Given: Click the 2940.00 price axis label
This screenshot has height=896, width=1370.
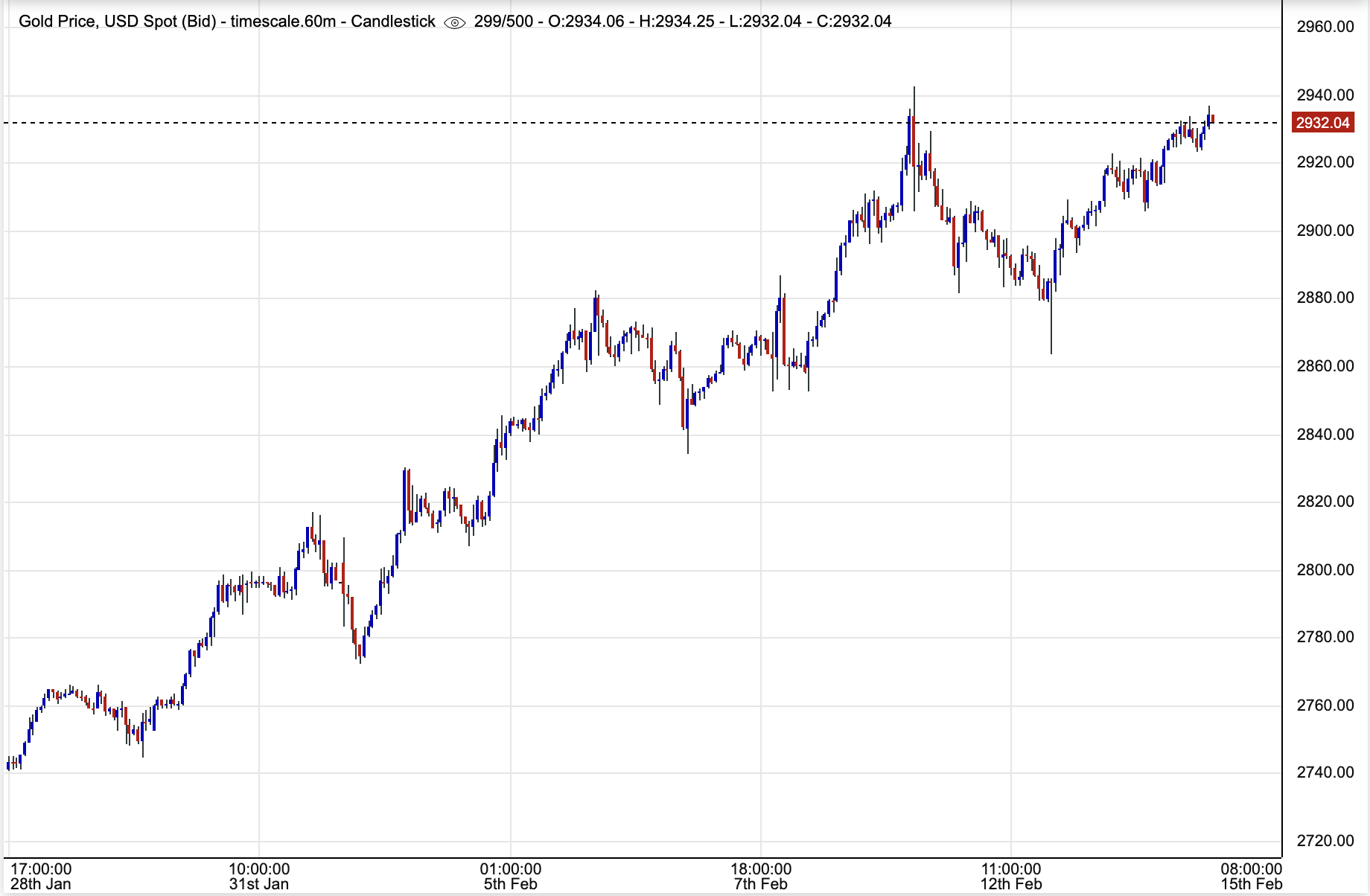Looking at the screenshot, I should click(1325, 95).
